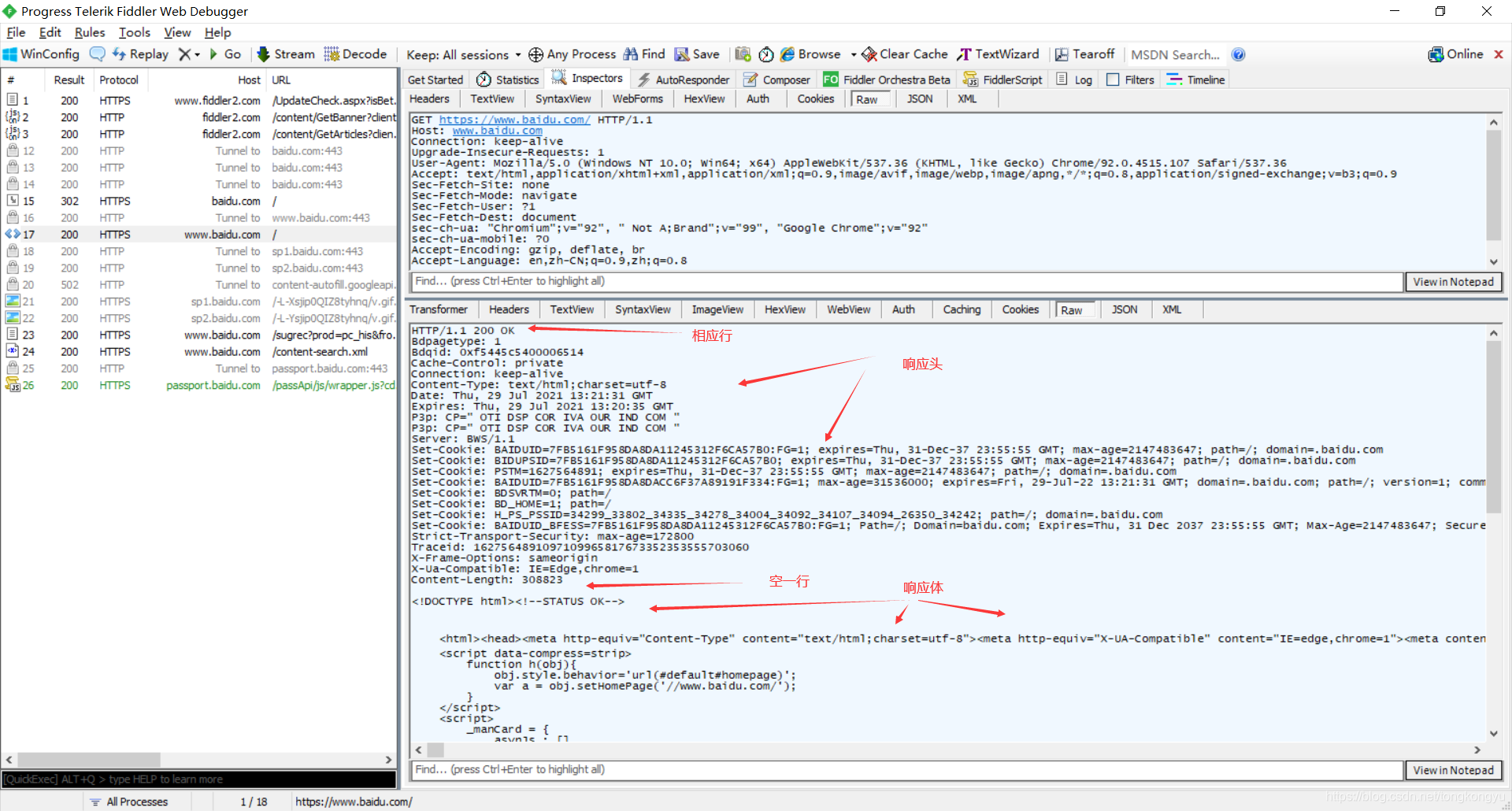Save sessions using the Save icon
The height and width of the screenshot is (811, 1512).
(697, 54)
